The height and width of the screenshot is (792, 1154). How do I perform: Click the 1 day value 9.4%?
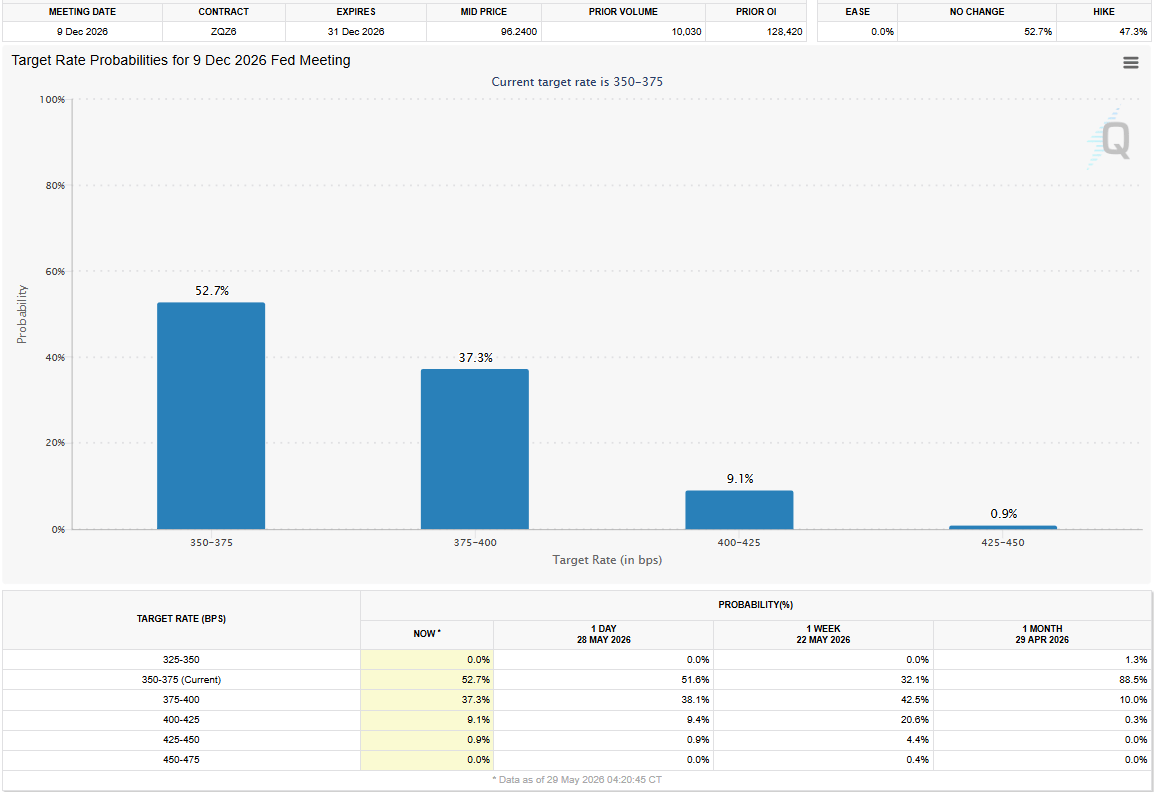[x=698, y=720]
